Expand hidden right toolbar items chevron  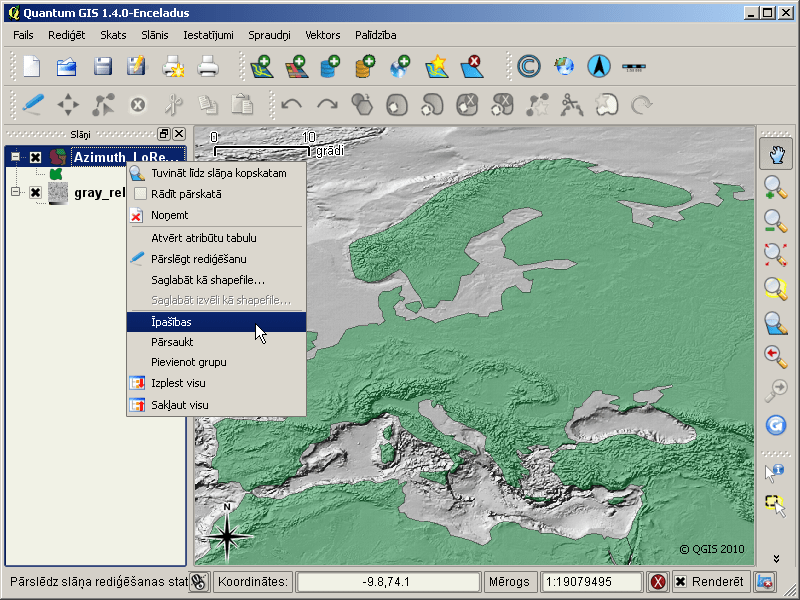coord(776,559)
